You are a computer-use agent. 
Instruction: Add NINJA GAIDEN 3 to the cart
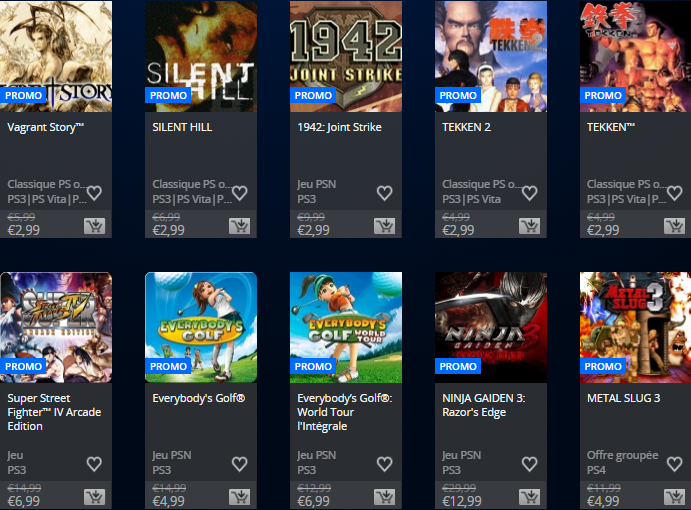coord(529,497)
